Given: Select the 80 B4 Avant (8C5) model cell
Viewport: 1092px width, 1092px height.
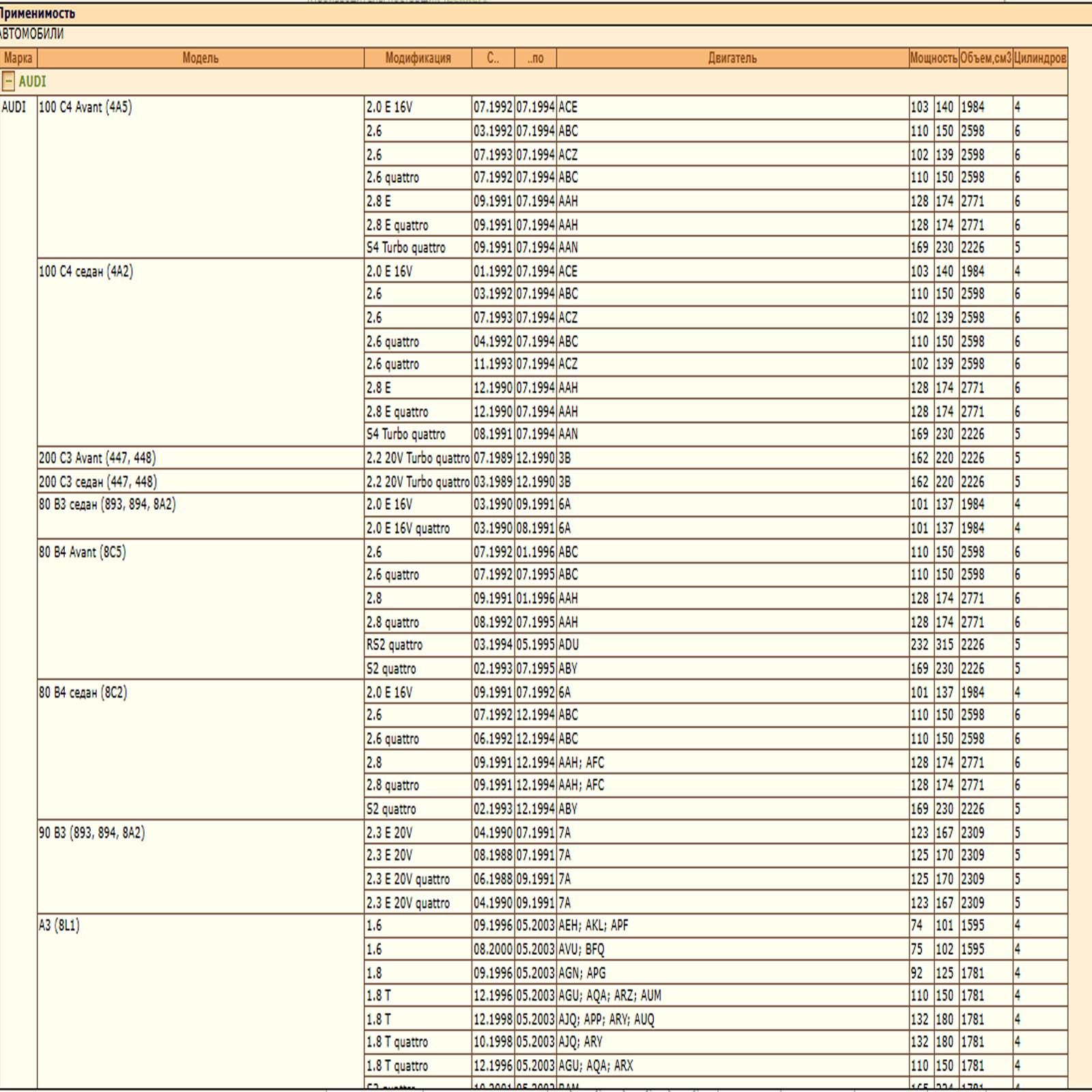Looking at the screenshot, I should 83,552.
